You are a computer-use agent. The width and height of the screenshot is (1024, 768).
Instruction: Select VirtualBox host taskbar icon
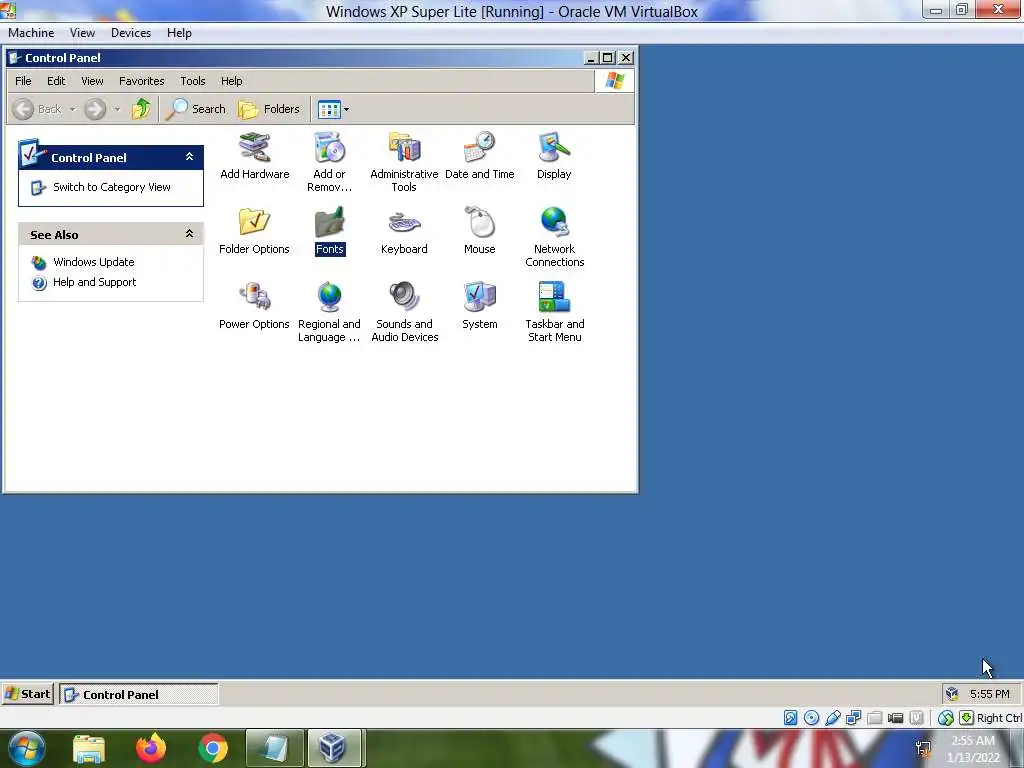333,748
